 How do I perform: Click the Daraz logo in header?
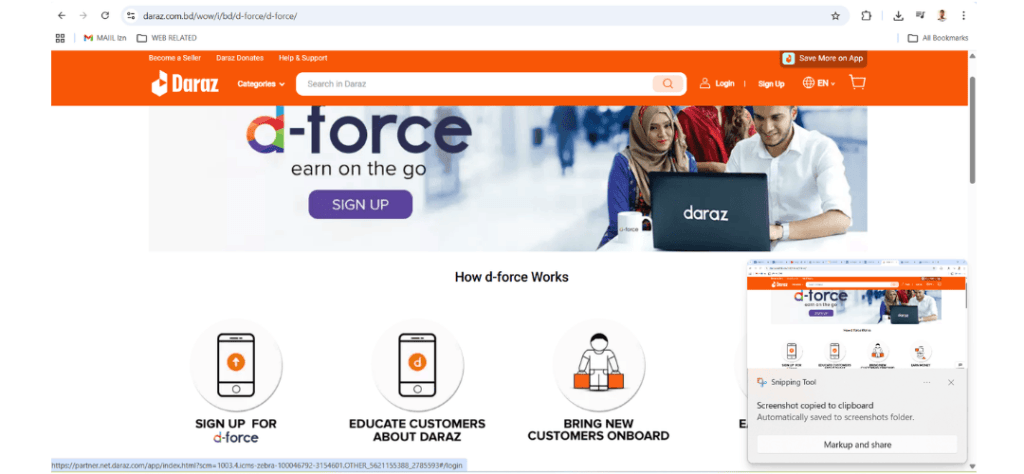pos(185,84)
